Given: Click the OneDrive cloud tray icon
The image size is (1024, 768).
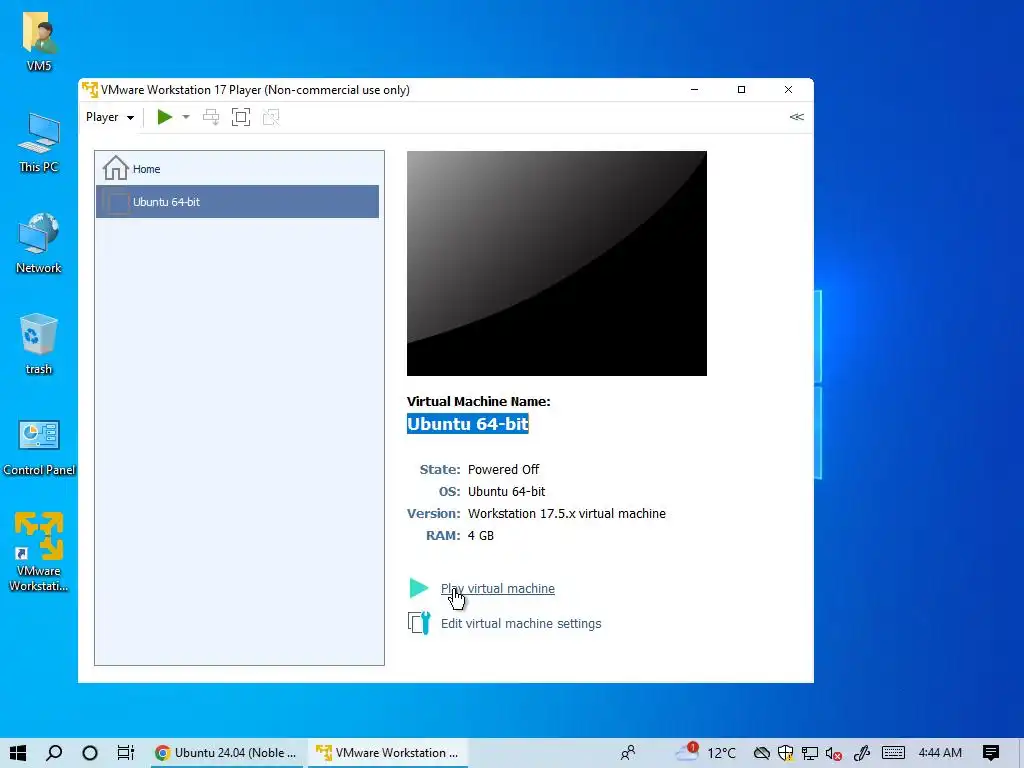Looking at the screenshot, I should (x=761, y=753).
